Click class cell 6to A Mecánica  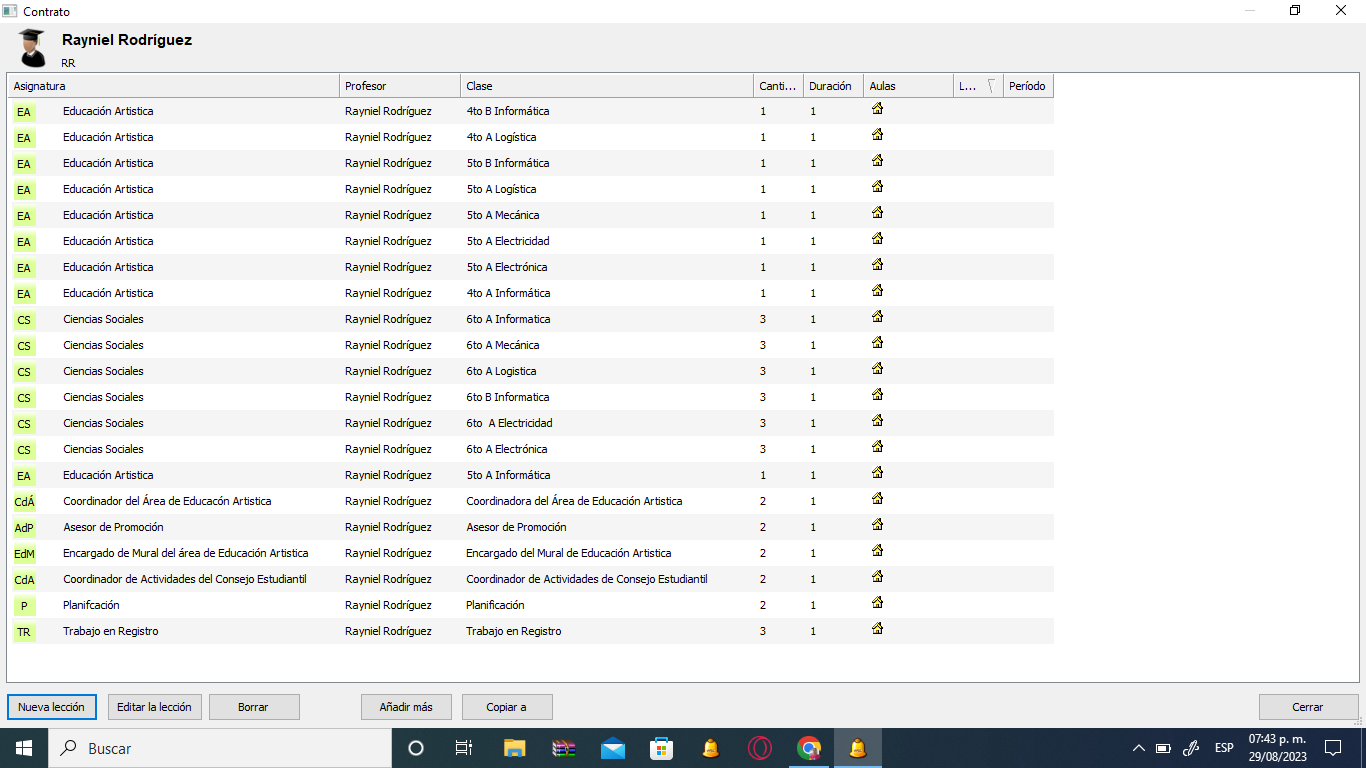(503, 345)
